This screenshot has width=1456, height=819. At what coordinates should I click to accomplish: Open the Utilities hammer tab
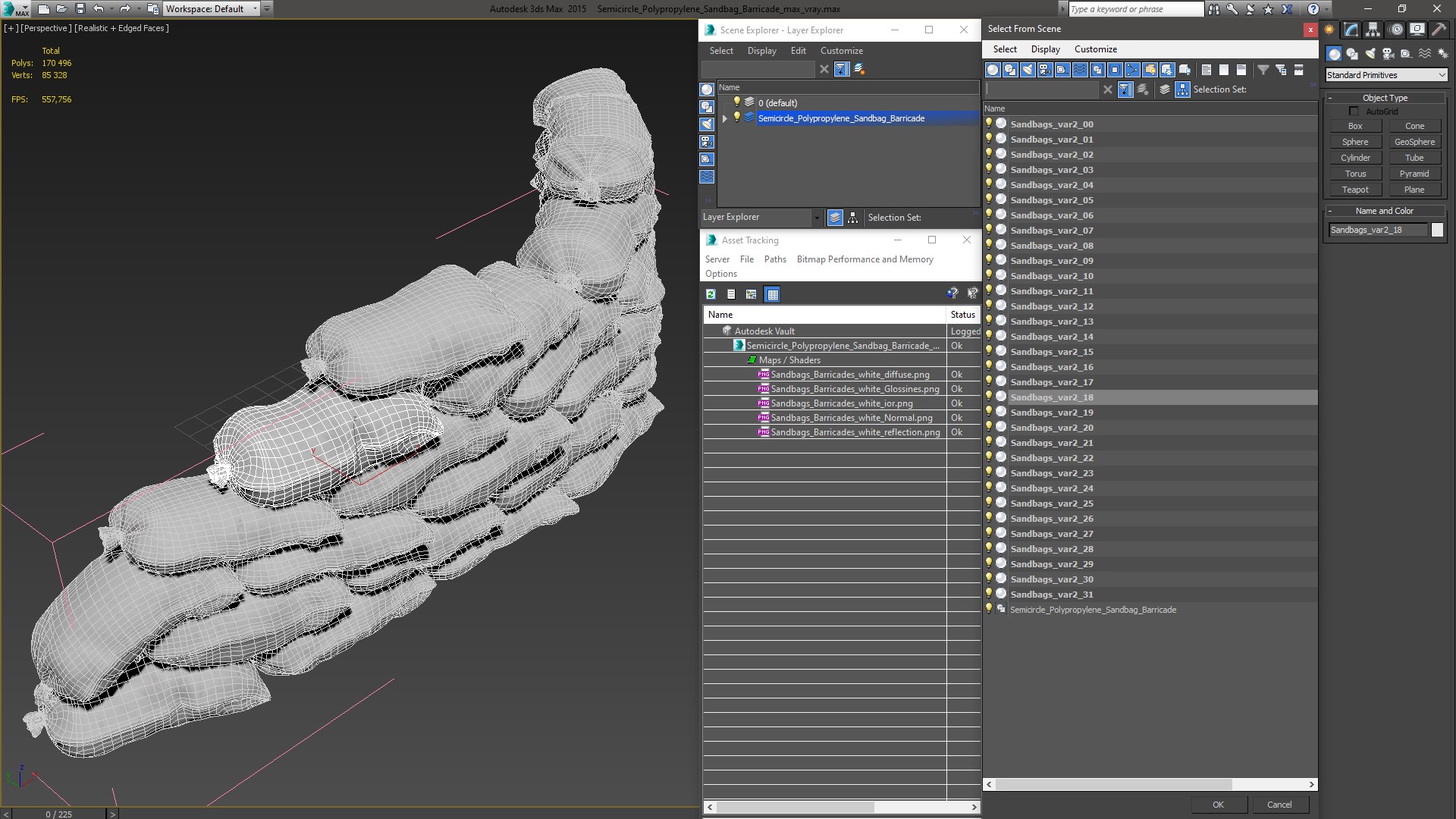coord(1439,30)
